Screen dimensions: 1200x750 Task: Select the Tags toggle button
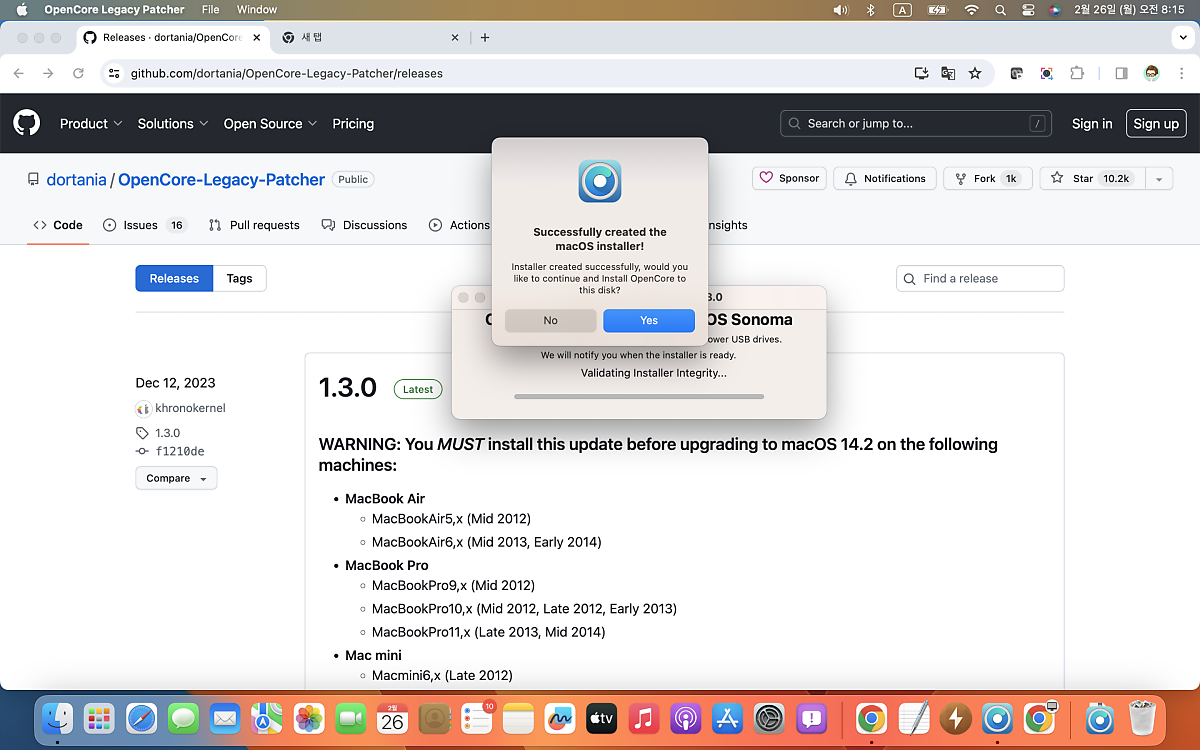tap(239, 278)
